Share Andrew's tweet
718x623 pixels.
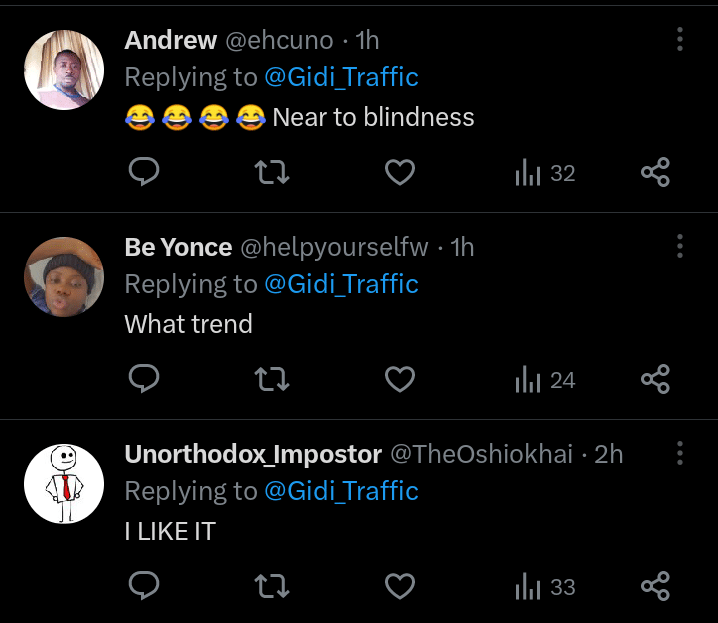click(655, 173)
